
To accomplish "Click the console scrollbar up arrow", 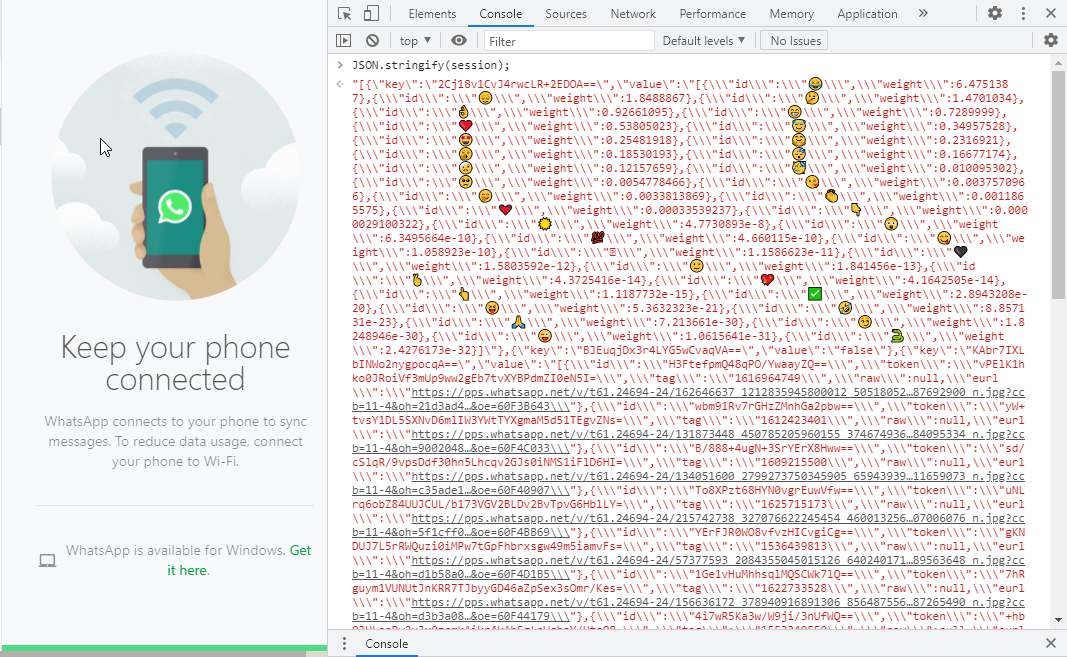I will click(1058, 63).
